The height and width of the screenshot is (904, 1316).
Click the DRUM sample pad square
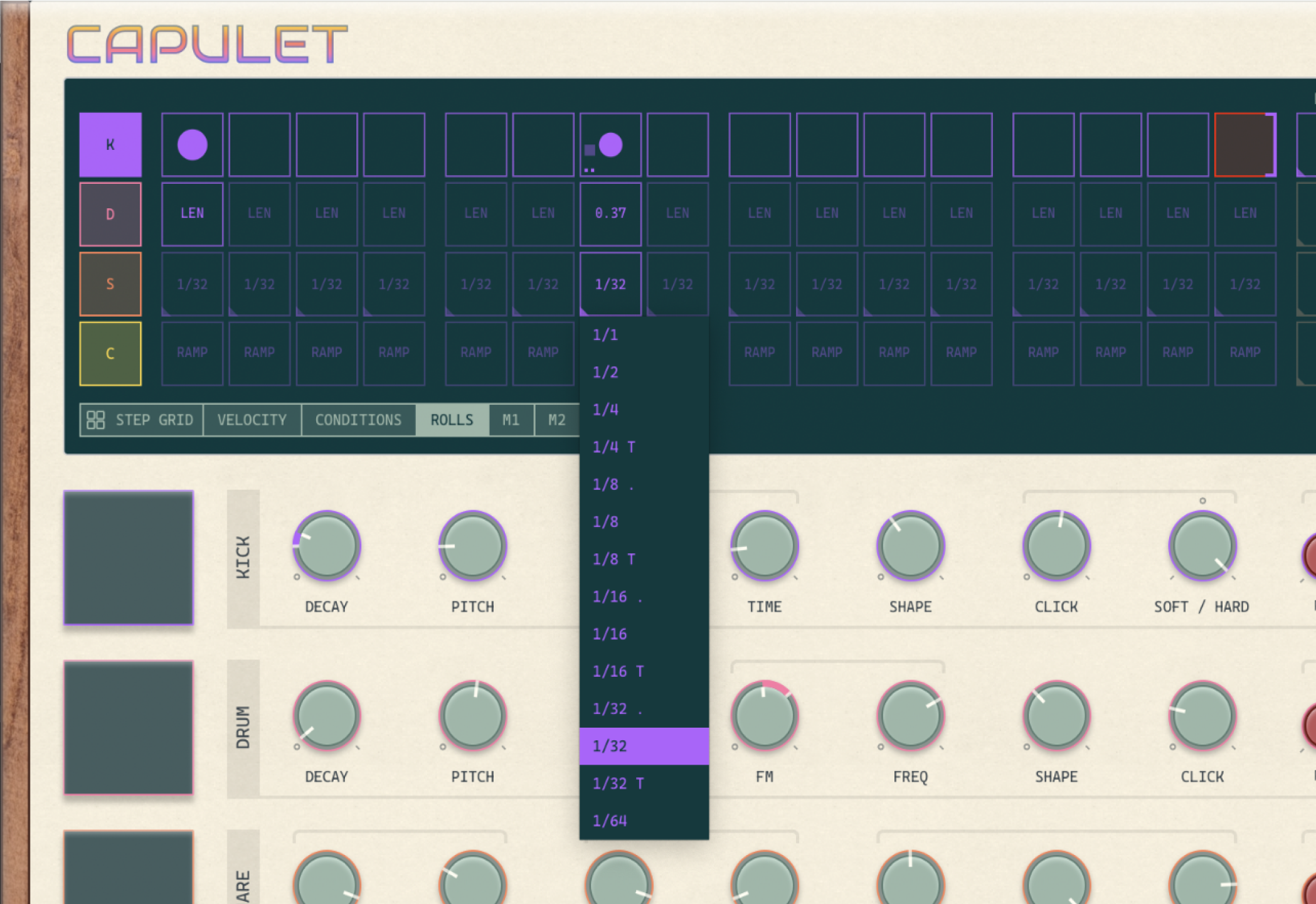point(129,730)
